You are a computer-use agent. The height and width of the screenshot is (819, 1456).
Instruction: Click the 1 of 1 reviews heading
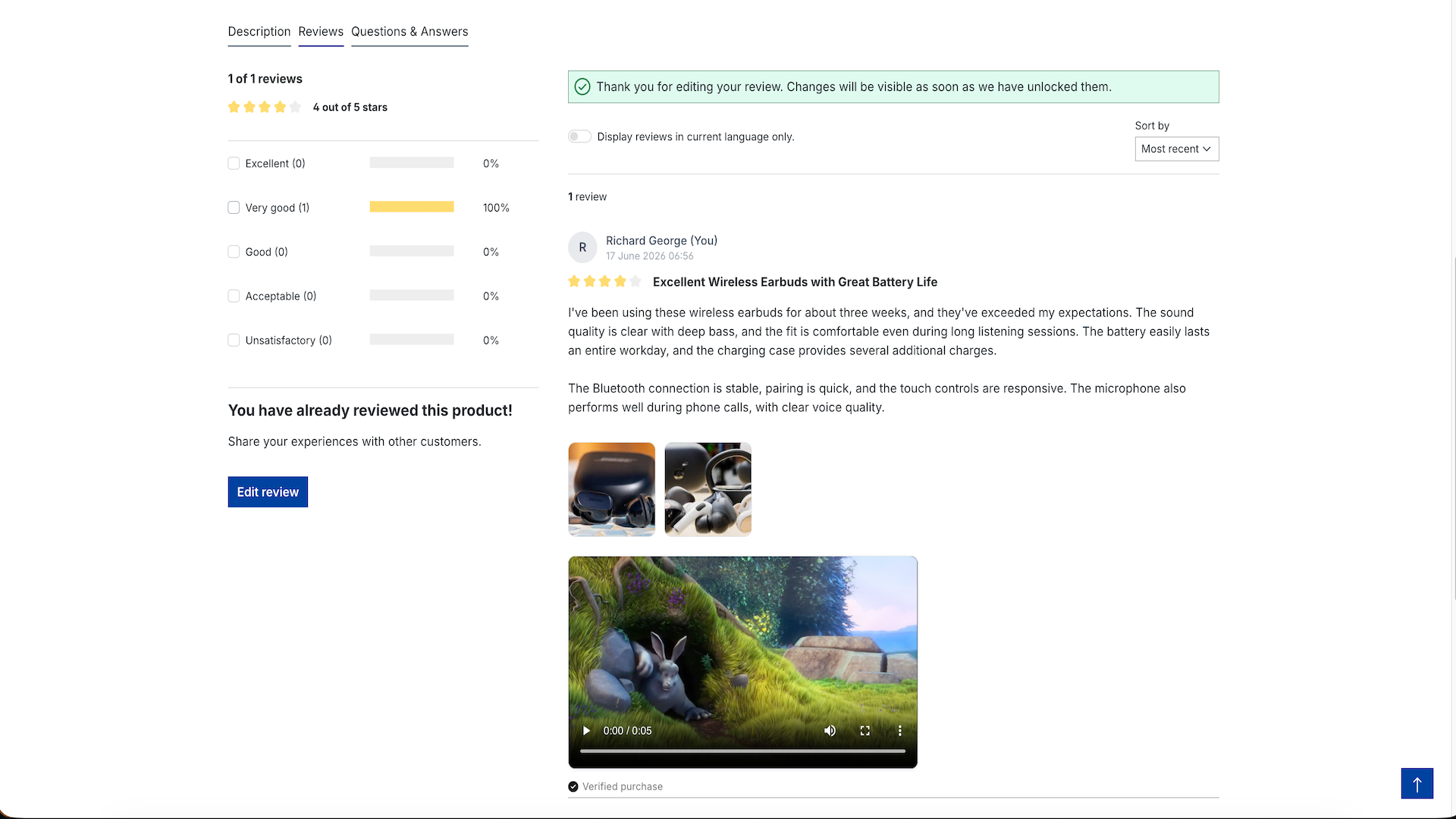click(265, 79)
